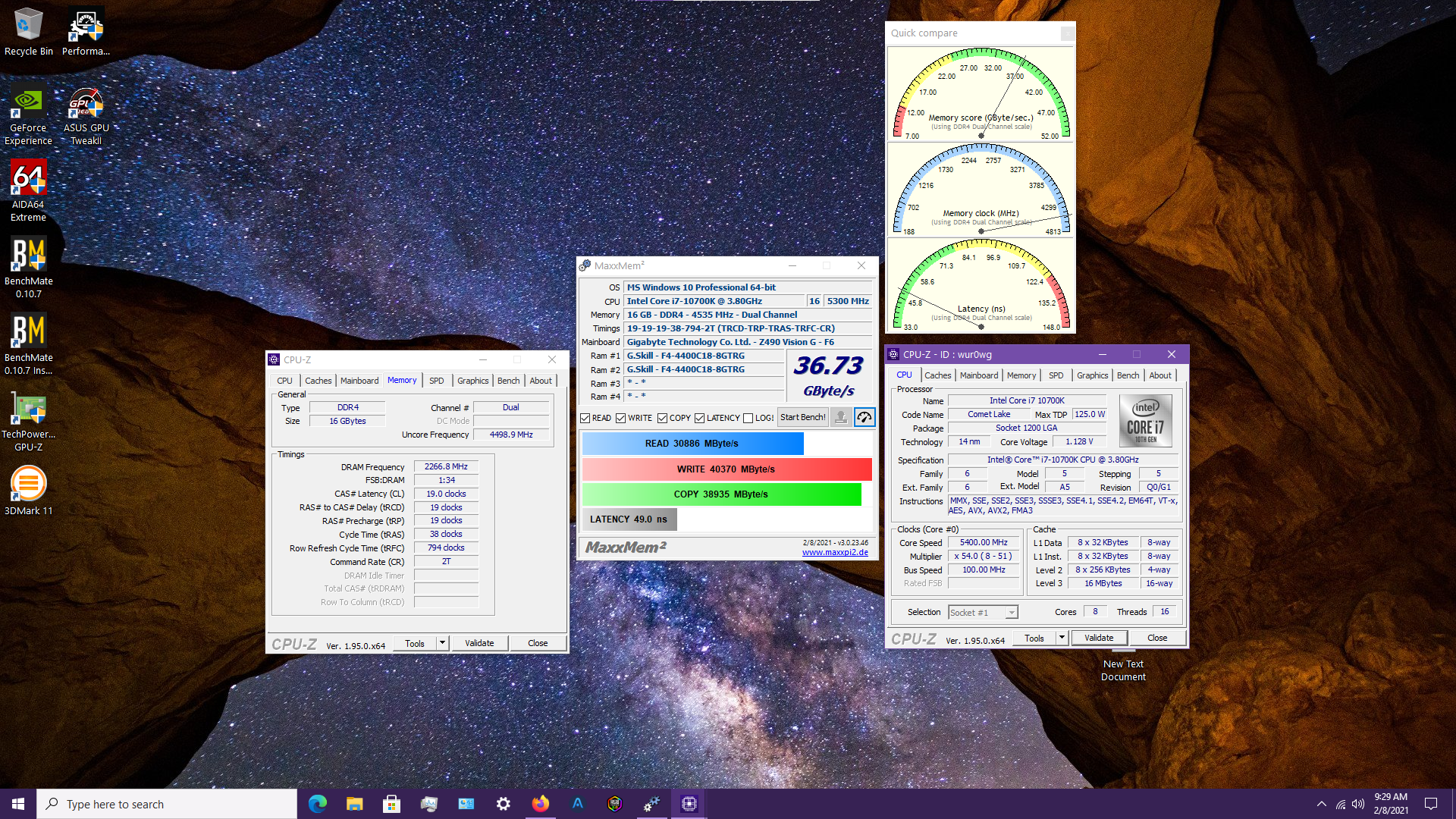
Task: Uncheck the COPY test checkbox
Action: coord(663,418)
